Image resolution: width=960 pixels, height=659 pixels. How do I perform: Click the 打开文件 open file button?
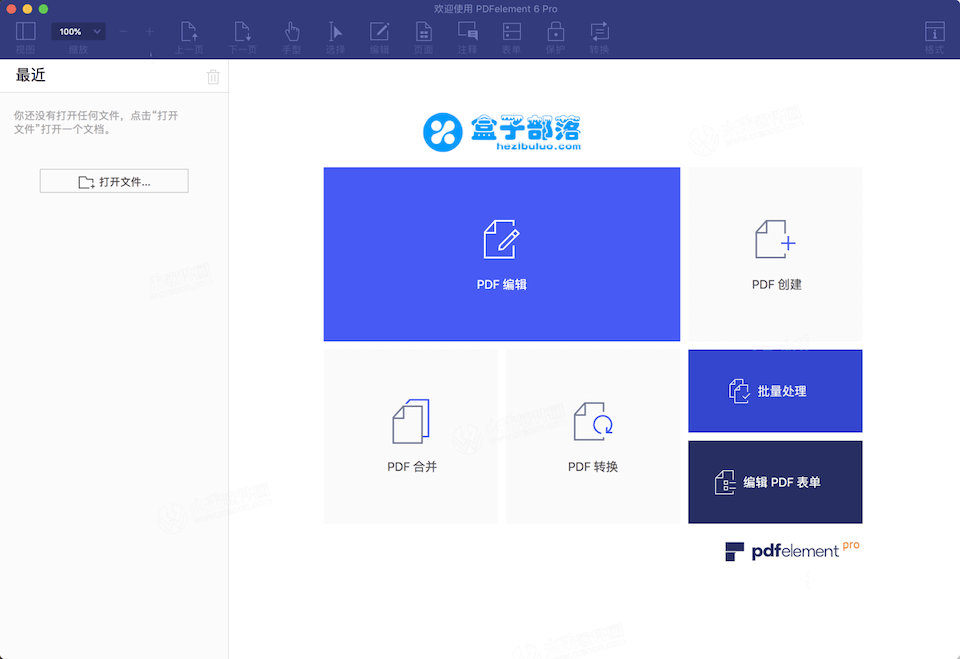click(113, 180)
